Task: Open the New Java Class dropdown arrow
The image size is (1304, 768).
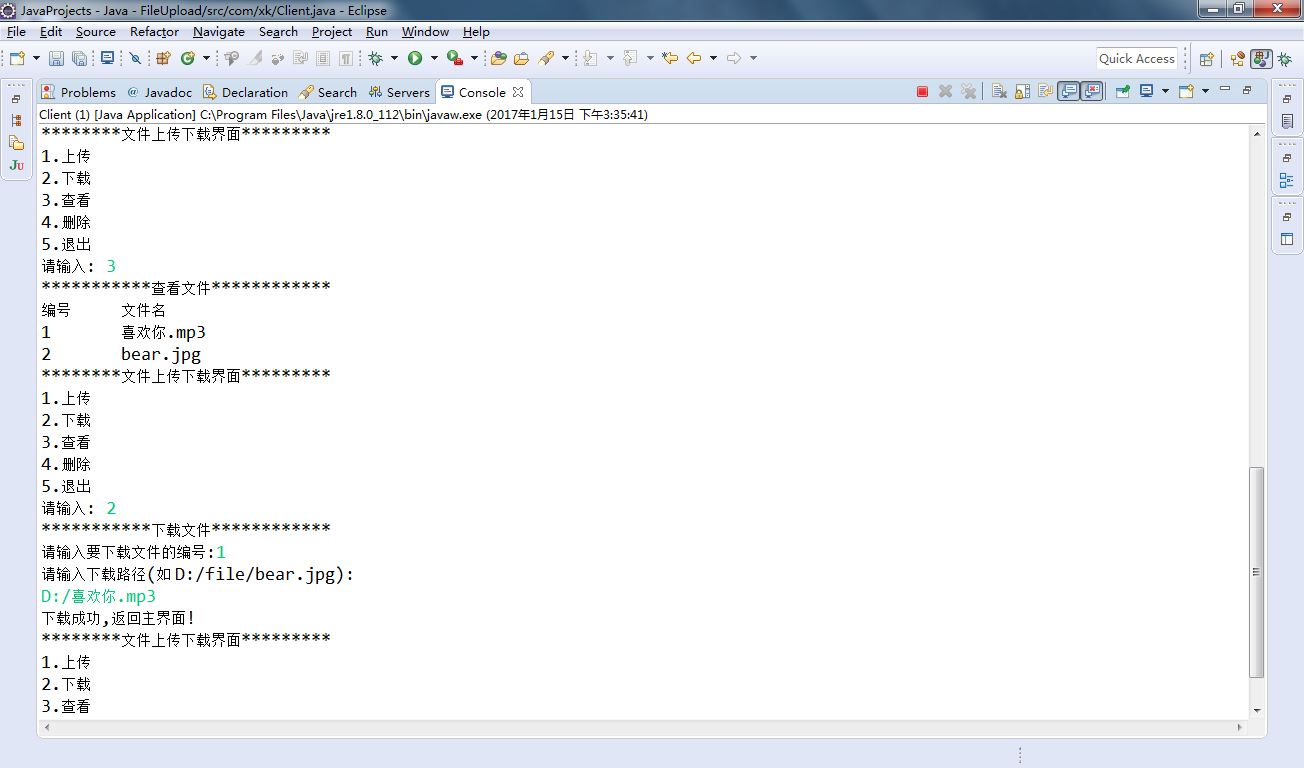Action: tap(206, 59)
